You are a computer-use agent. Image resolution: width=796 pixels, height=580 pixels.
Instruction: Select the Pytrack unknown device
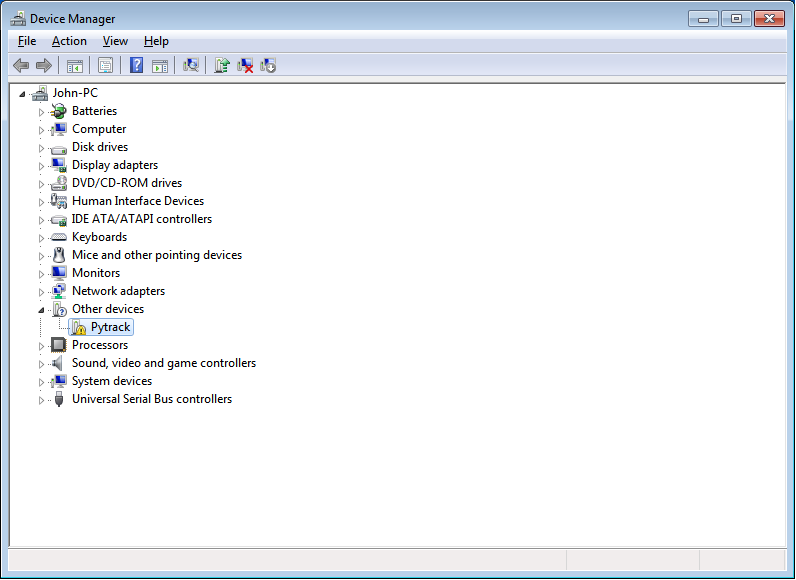[x=110, y=327]
